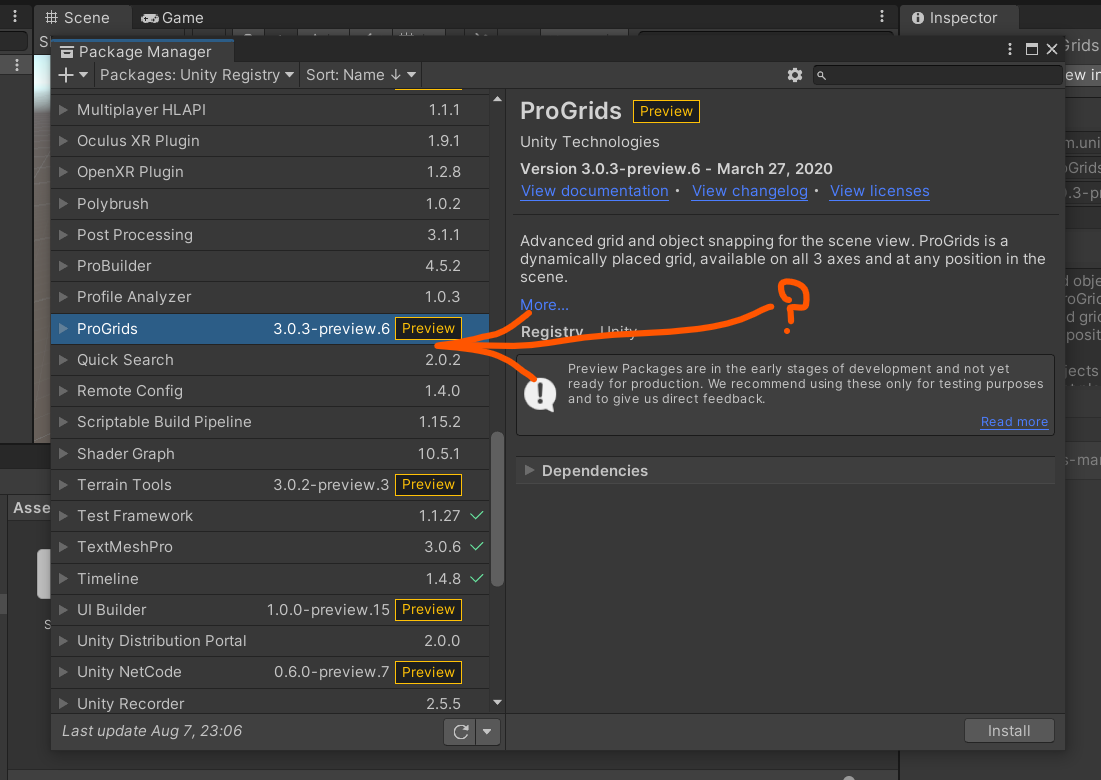Open the Packages: Unity Registry dropdown
The image size is (1101, 780).
pyautogui.click(x=197, y=75)
